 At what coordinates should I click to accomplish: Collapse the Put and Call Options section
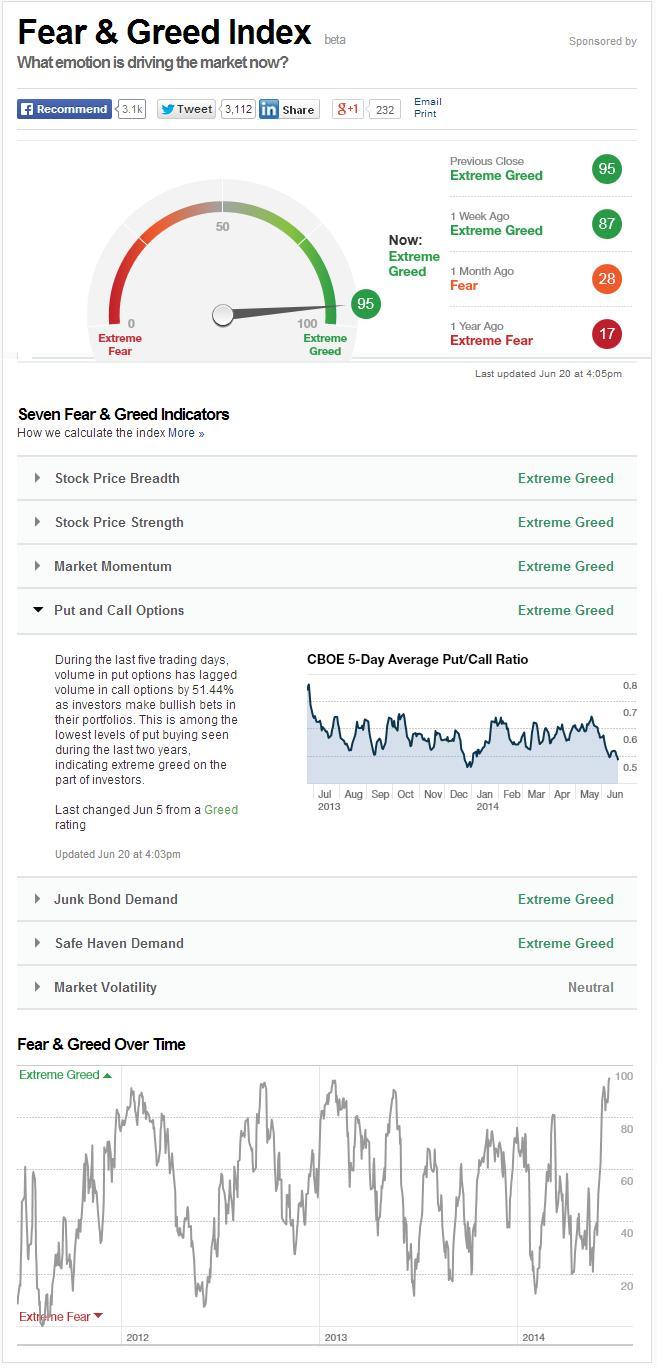(x=119, y=610)
